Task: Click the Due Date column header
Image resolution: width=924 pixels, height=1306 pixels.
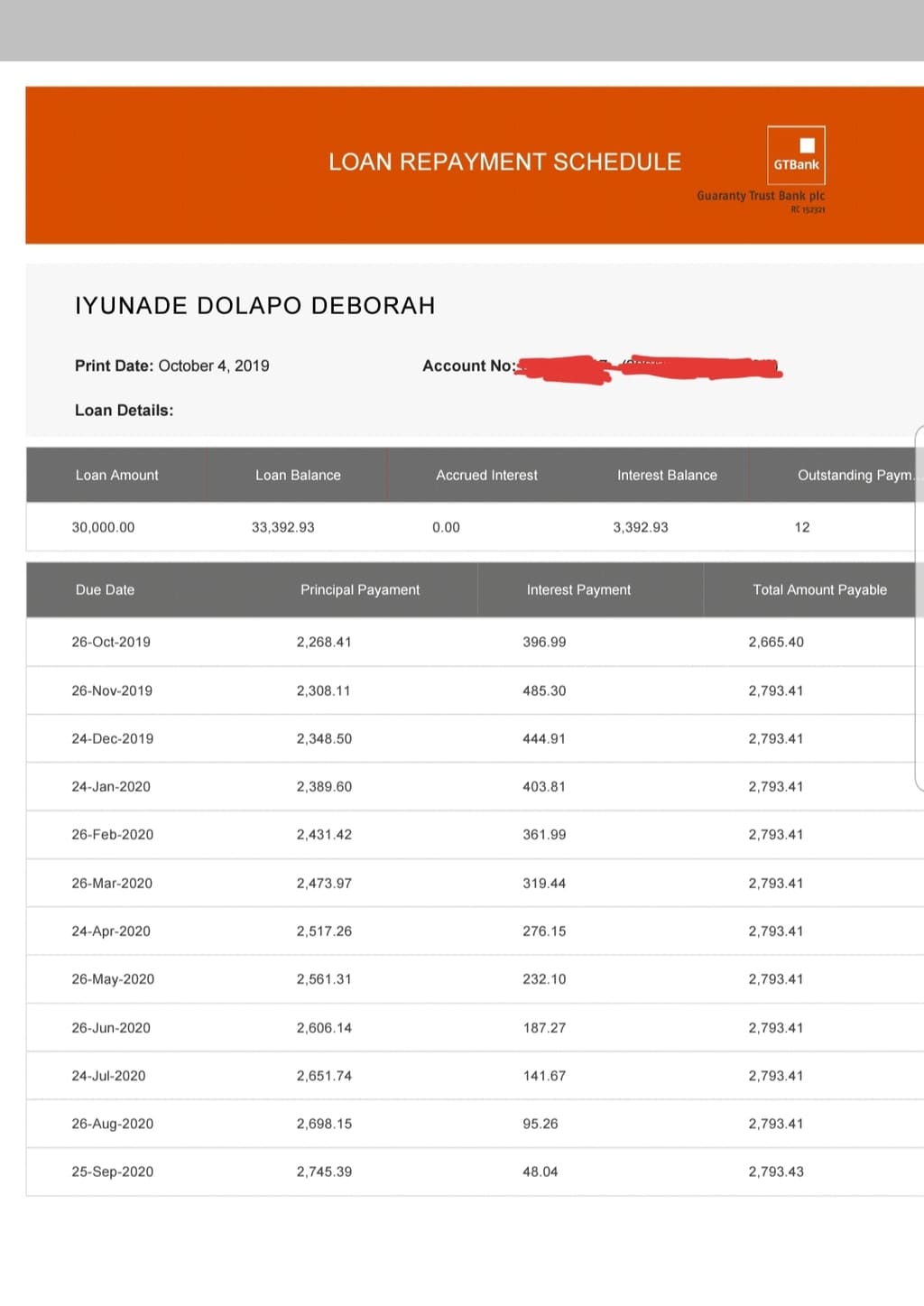Action: (x=105, y=589)
